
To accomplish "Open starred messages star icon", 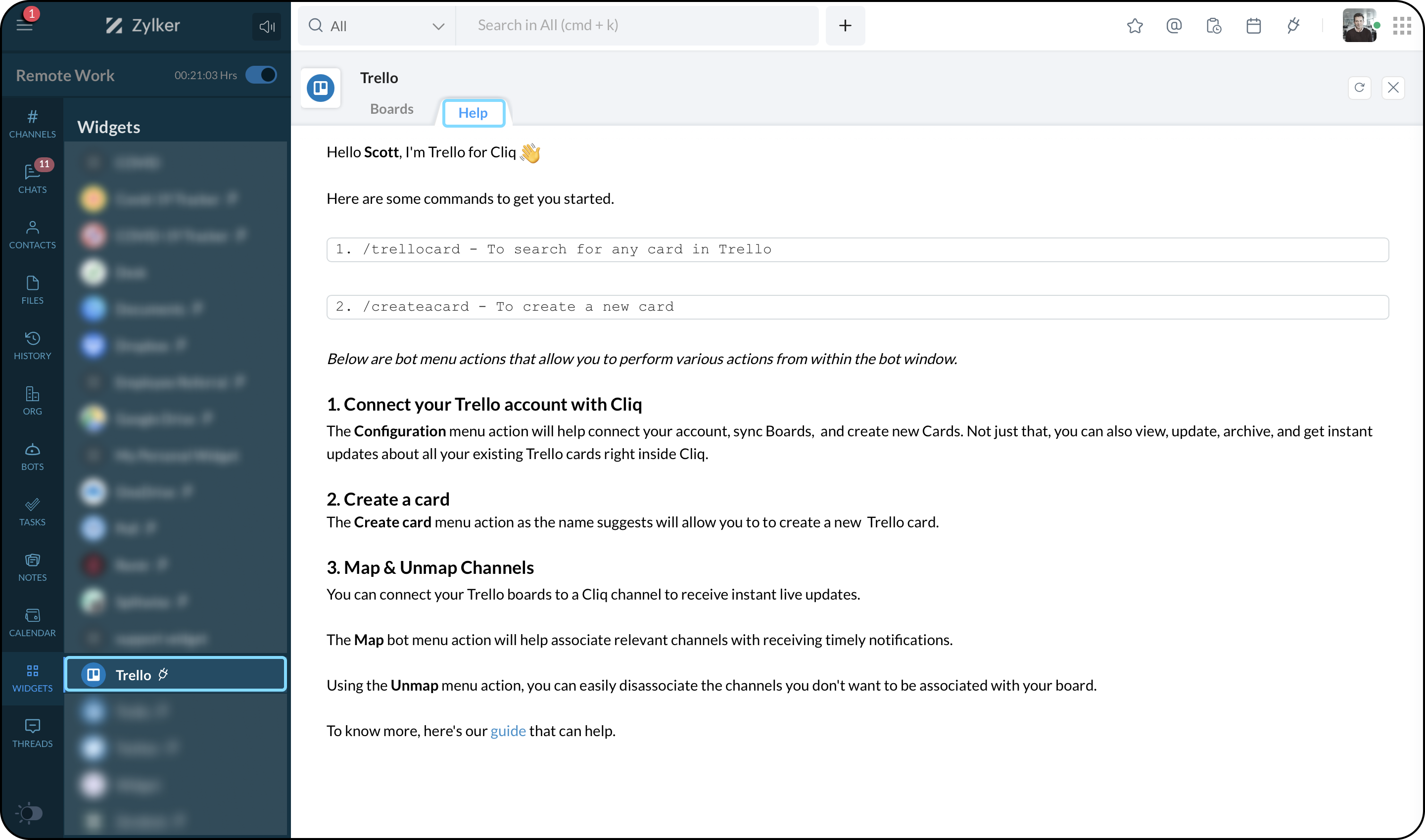I will pos(1135,25).
